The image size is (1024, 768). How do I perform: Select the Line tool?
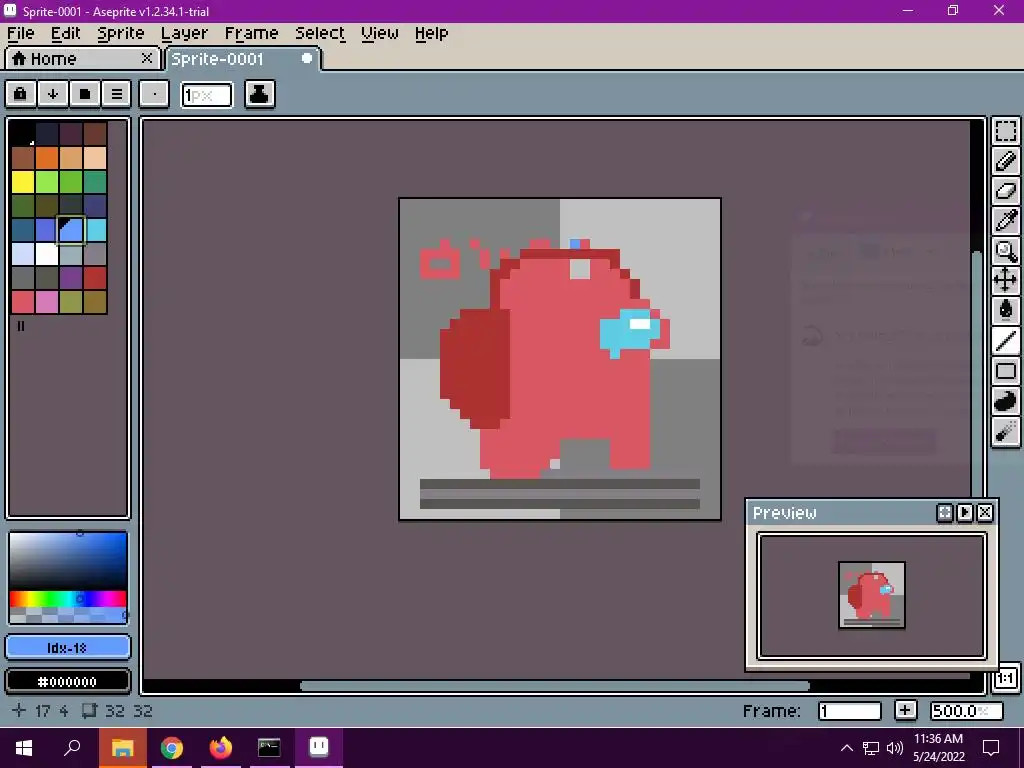coord(1006,341)
